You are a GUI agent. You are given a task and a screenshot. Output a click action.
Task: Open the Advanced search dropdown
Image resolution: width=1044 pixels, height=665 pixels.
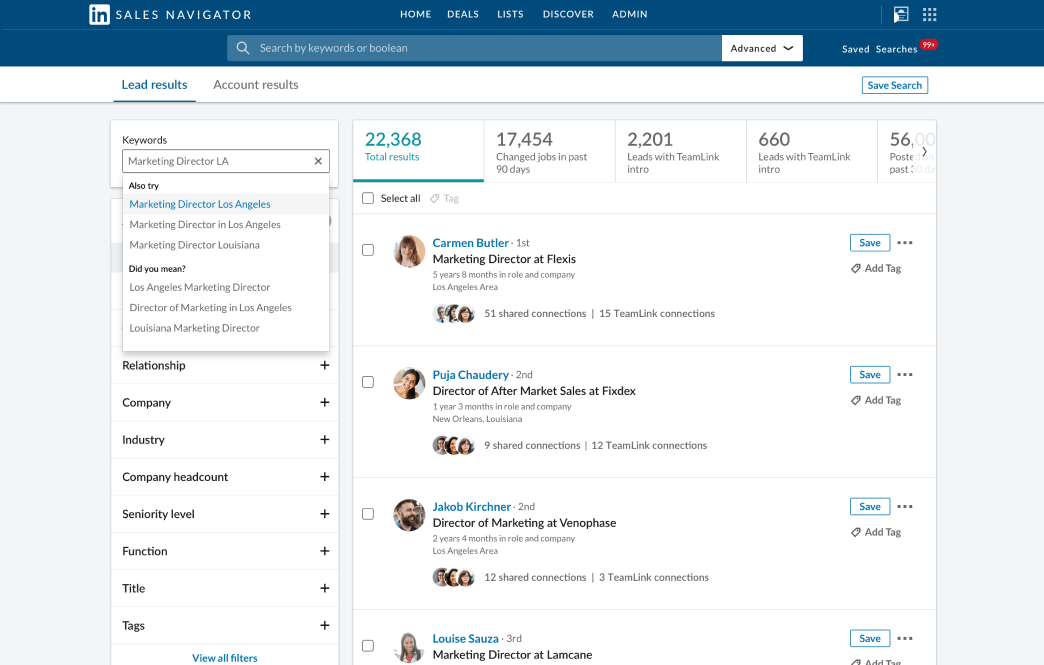(762, 48)
